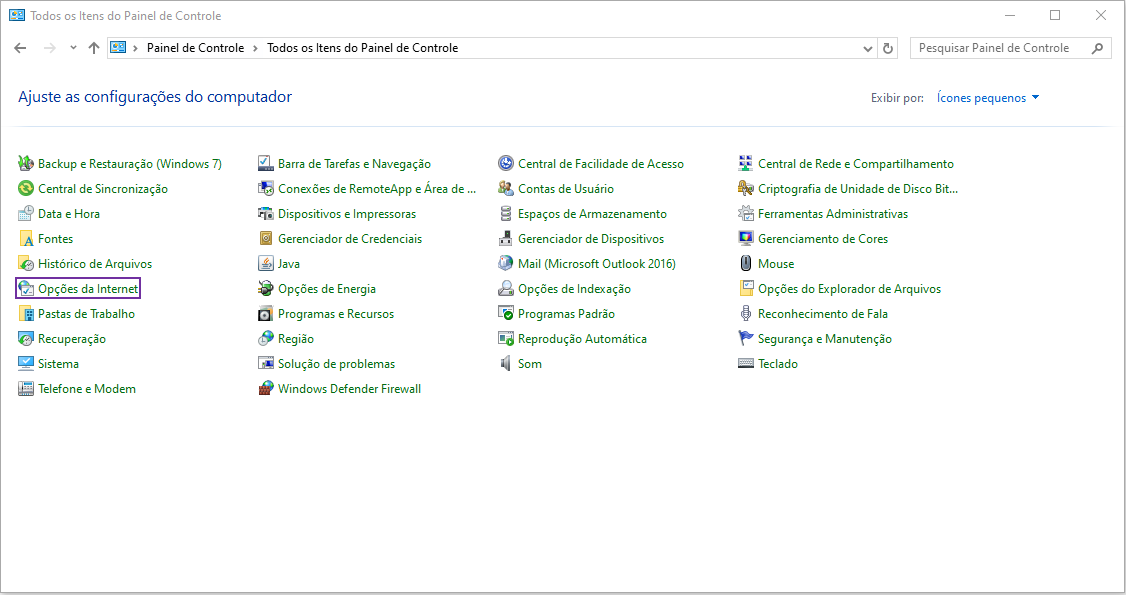Click Central de Rede e Compartilhamento icon
Viewport: 1126px width, 595px height.
(x=745, y=164)
